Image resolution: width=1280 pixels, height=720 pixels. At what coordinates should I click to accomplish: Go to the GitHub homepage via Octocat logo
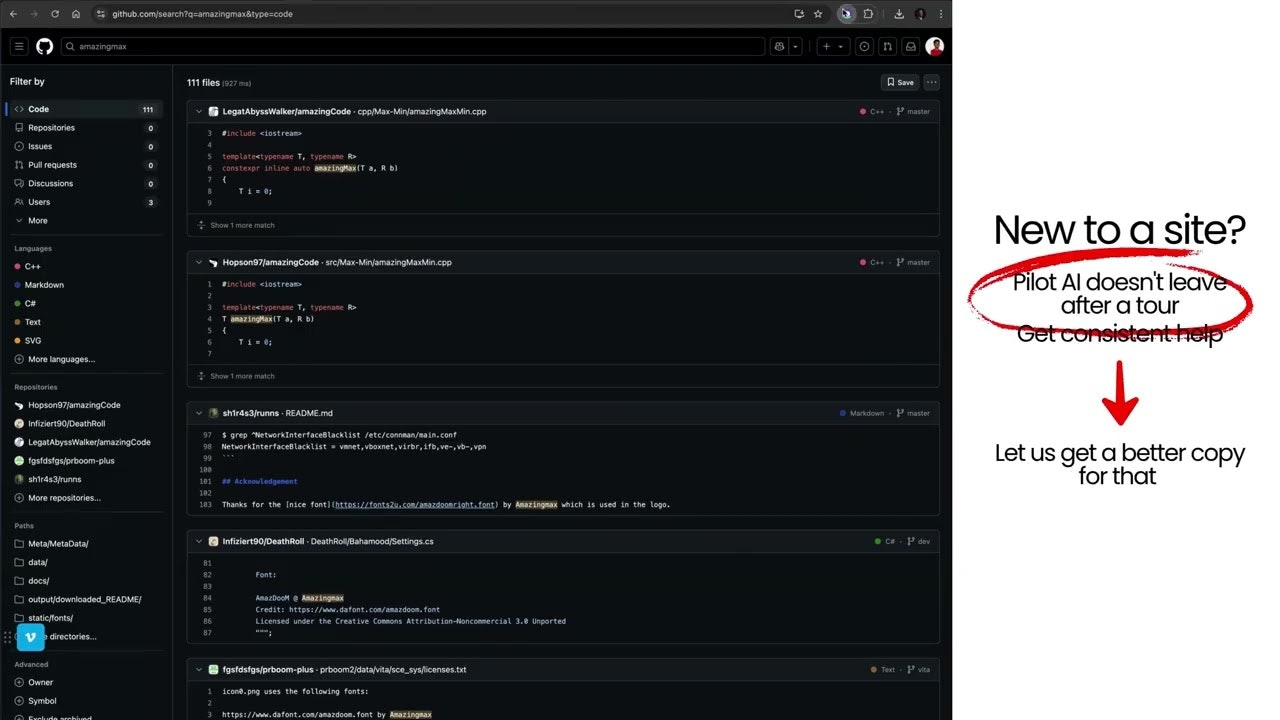point(44,46)
